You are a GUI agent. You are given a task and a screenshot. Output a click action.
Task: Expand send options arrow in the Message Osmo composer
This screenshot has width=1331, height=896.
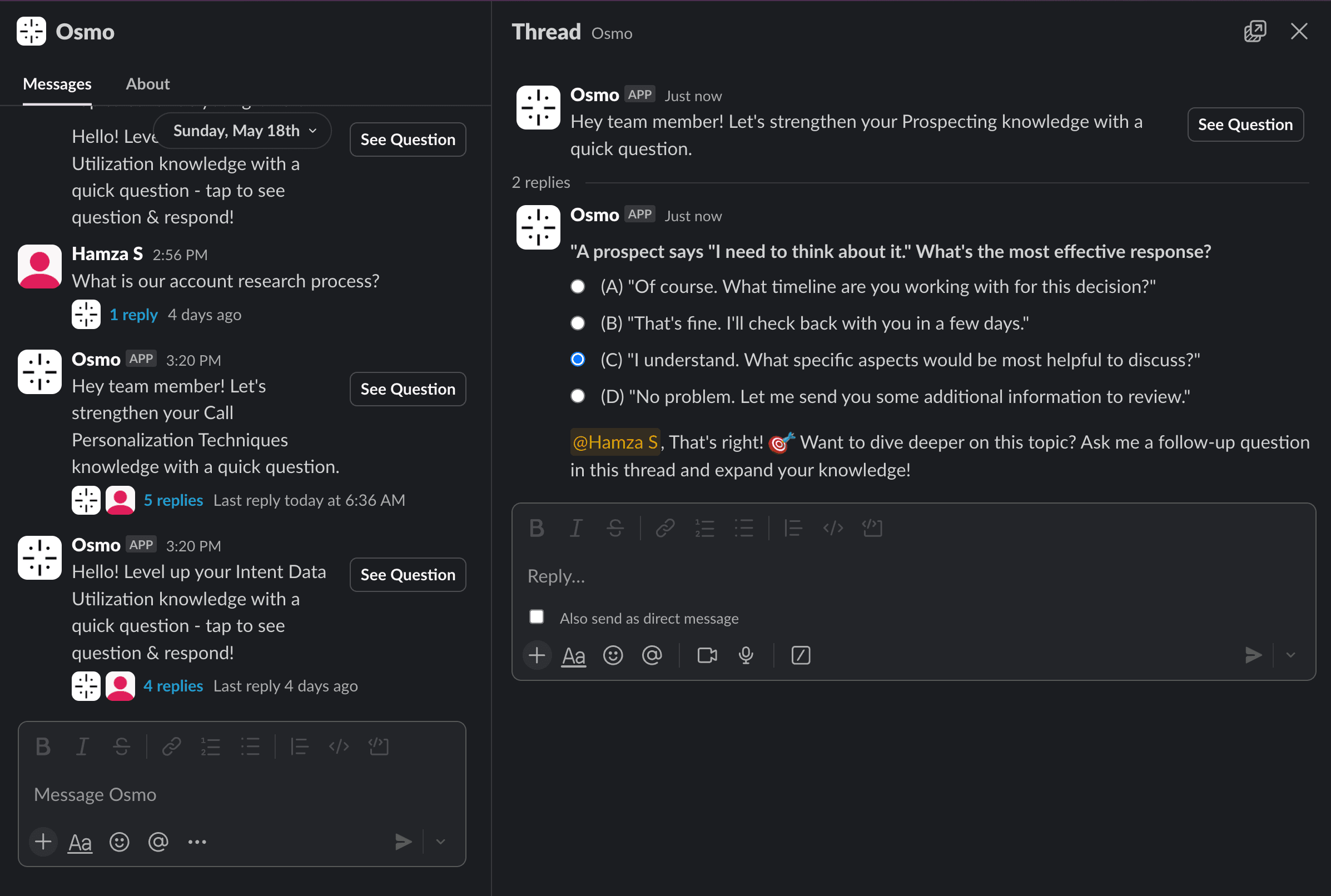pos(440,841)
